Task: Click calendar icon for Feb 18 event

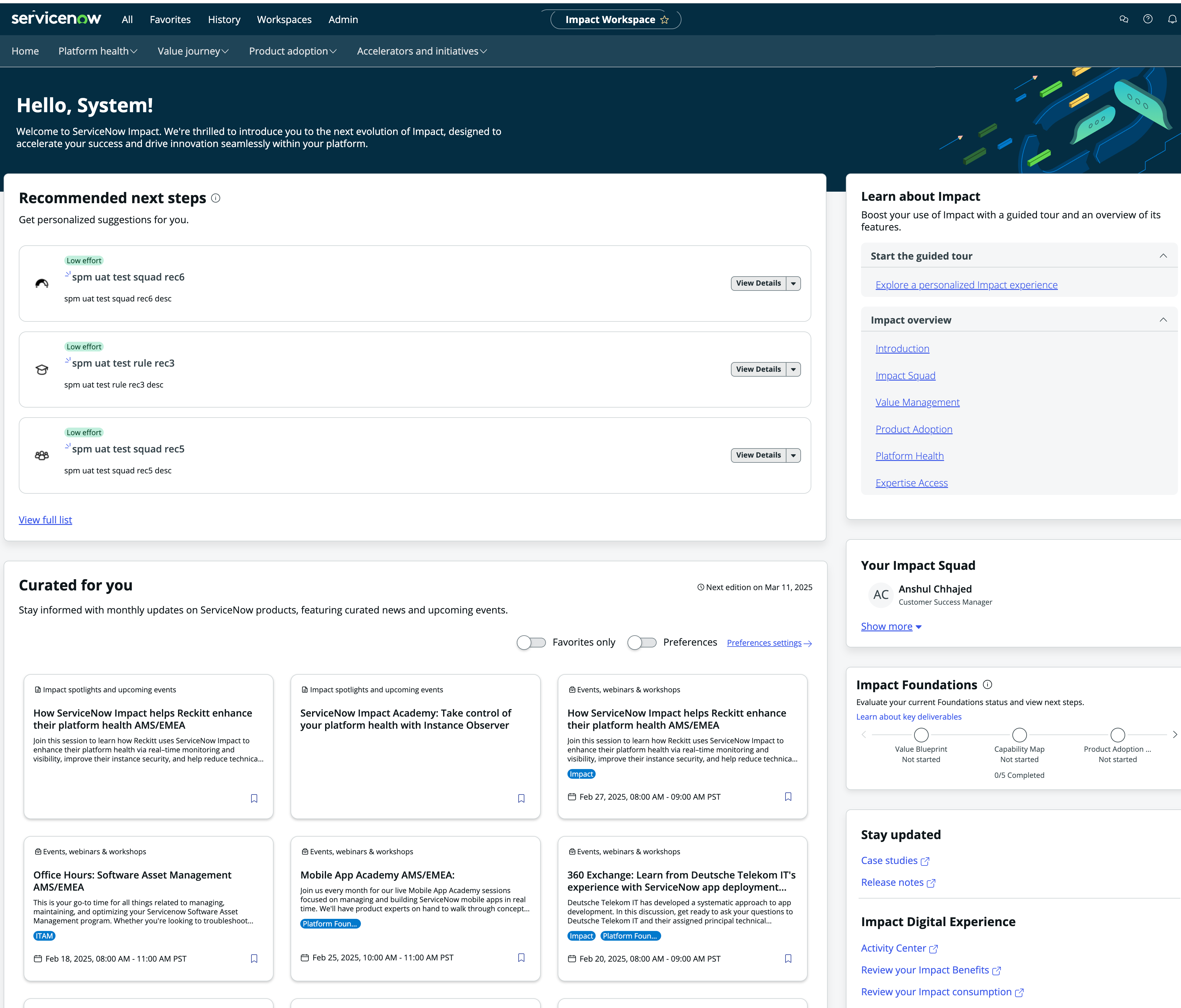Action: pos(38,959)
